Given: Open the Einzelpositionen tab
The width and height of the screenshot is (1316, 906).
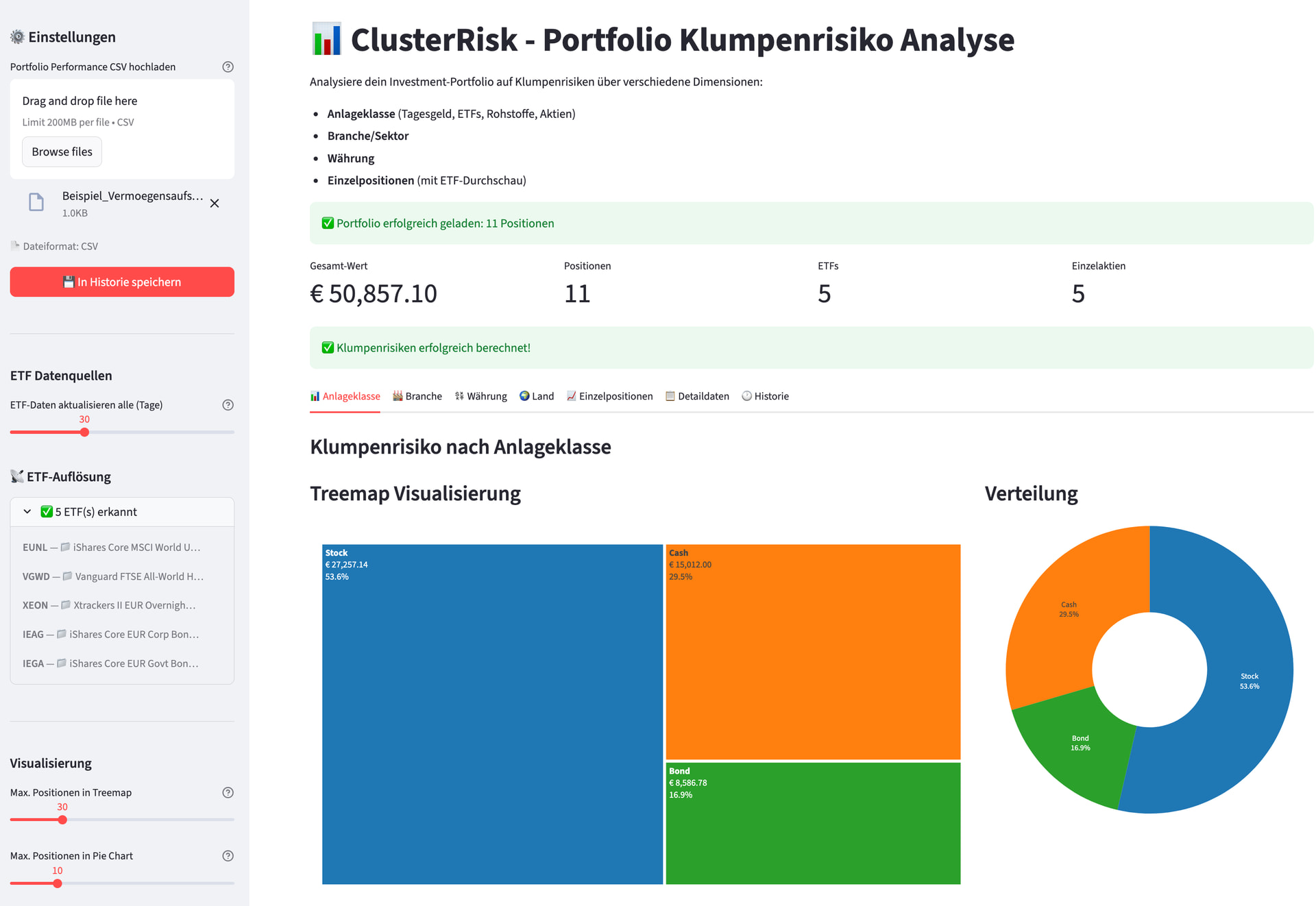Looking at the screenshot, I should click(609, 396).
